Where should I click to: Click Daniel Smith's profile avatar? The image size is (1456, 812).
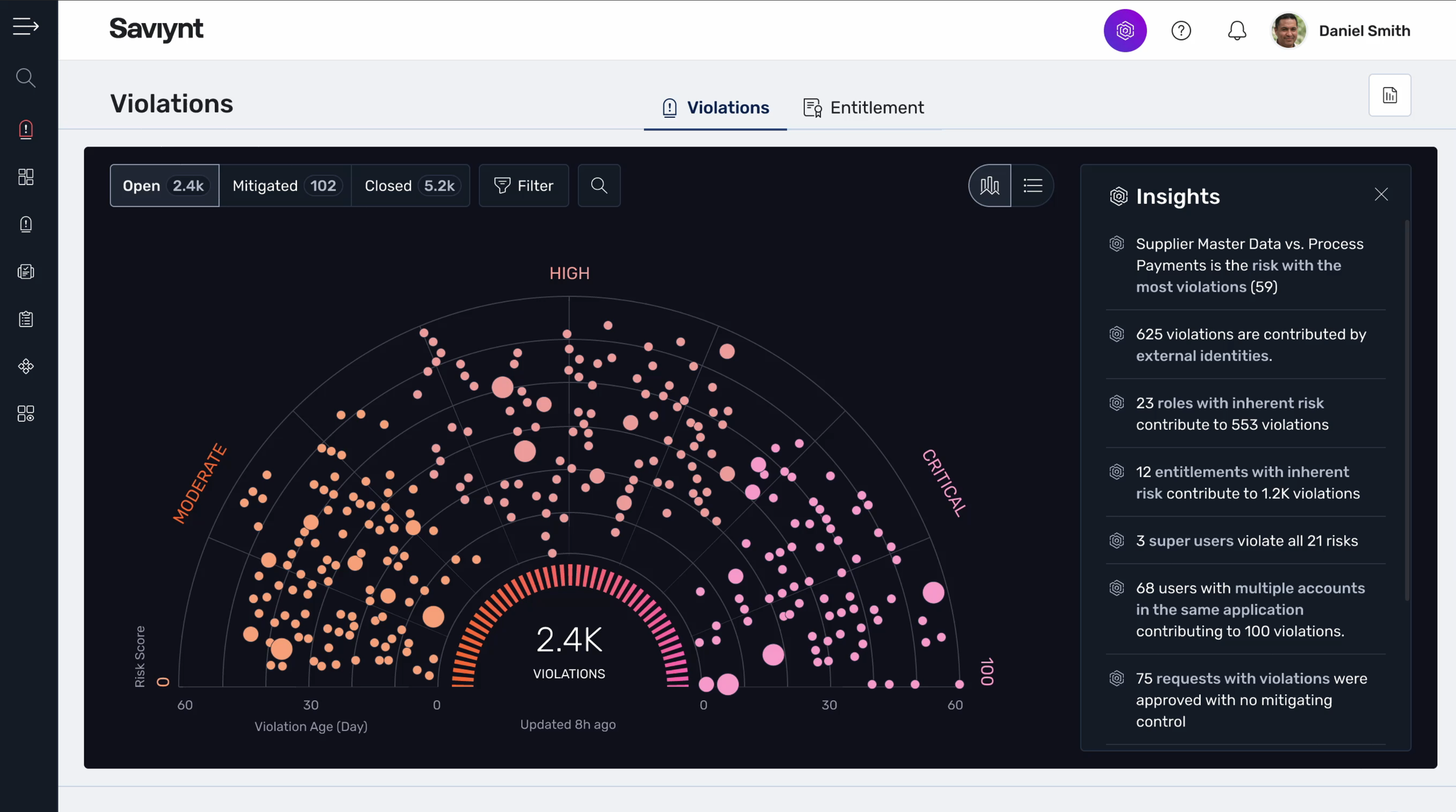(1289, 31)
